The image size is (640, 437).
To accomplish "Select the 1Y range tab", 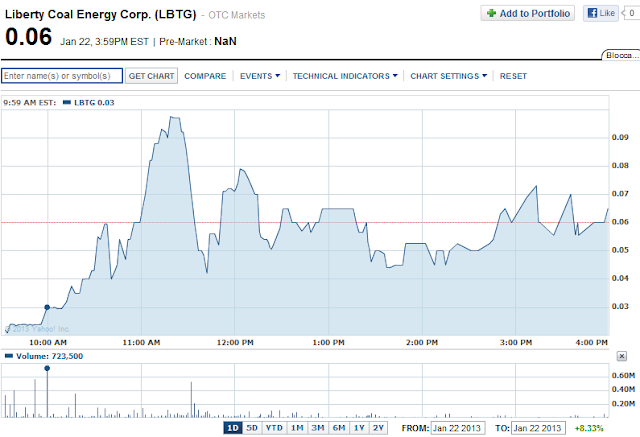I will [359, 428].
